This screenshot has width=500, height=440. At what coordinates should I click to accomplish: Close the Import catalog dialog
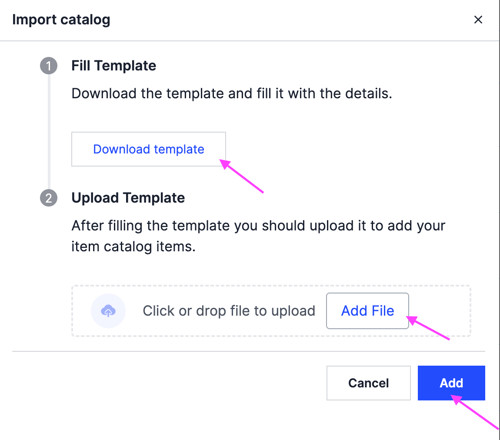coord(478,20)
